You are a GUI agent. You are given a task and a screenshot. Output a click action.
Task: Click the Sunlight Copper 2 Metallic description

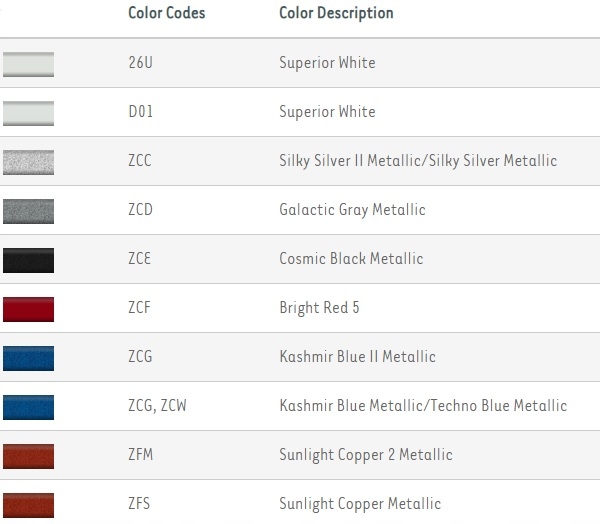365,455
